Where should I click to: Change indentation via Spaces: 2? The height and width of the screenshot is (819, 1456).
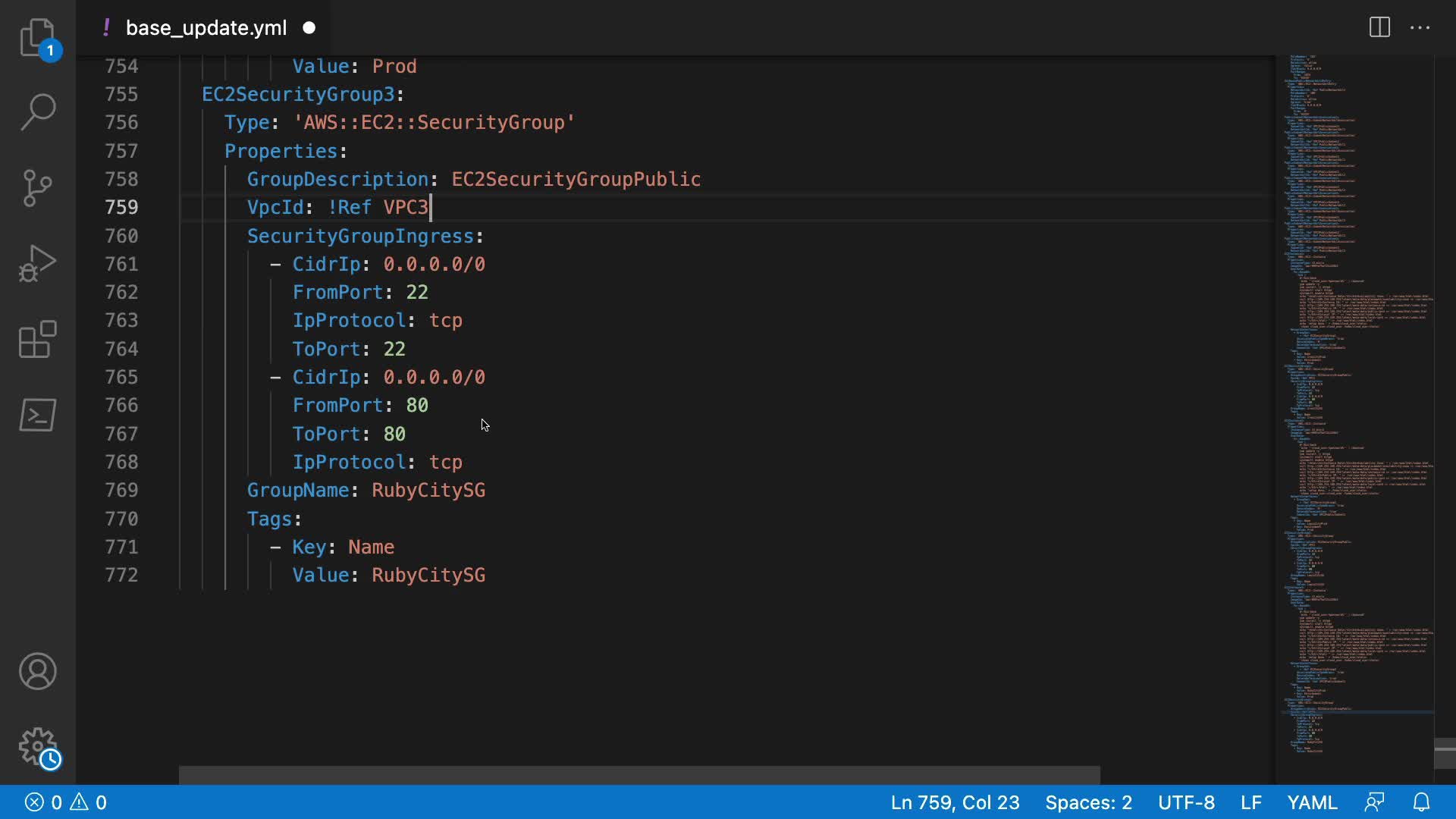coord(1088,802)
